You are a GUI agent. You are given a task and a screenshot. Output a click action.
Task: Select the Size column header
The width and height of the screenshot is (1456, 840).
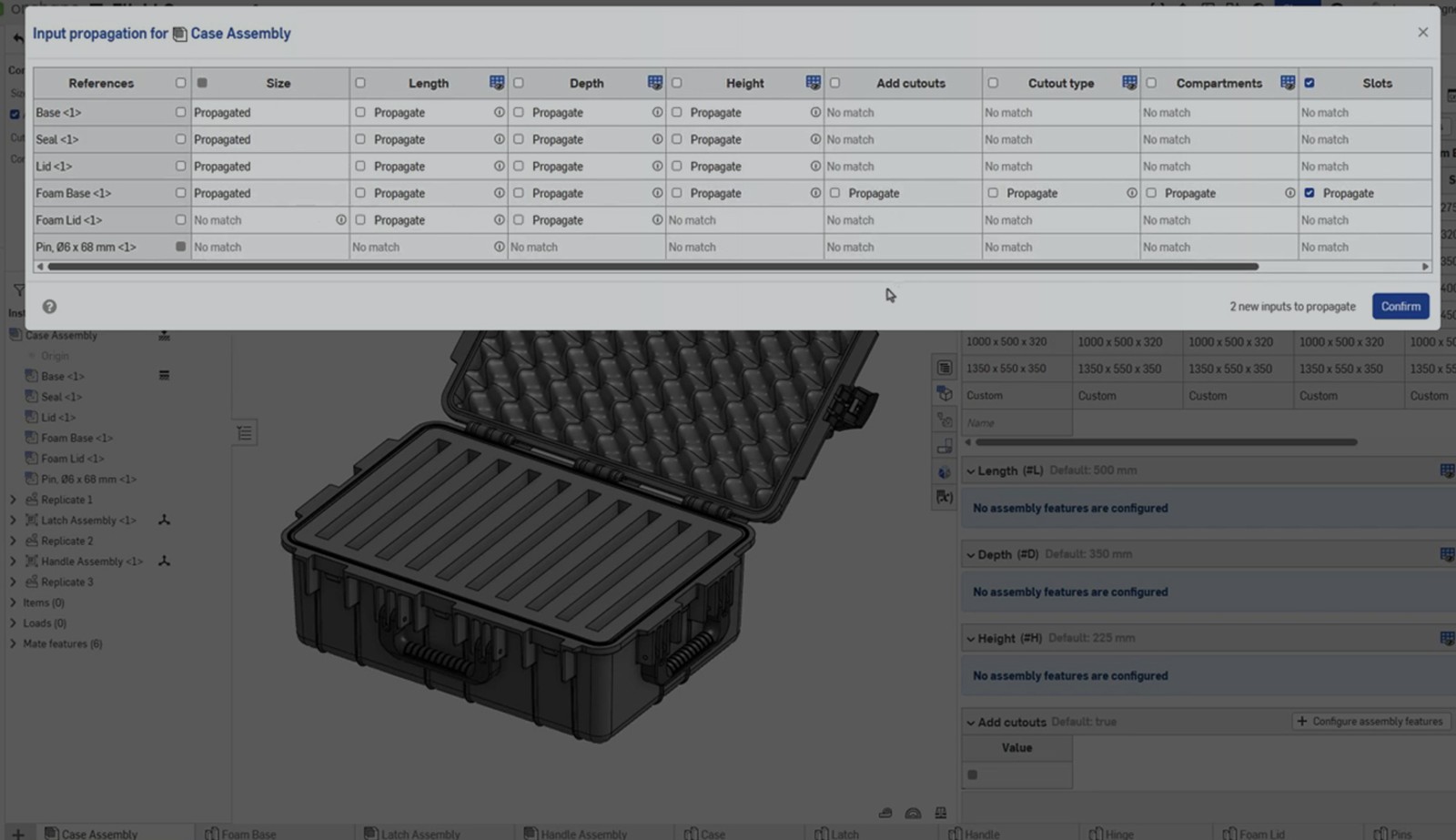click(278, 83)
